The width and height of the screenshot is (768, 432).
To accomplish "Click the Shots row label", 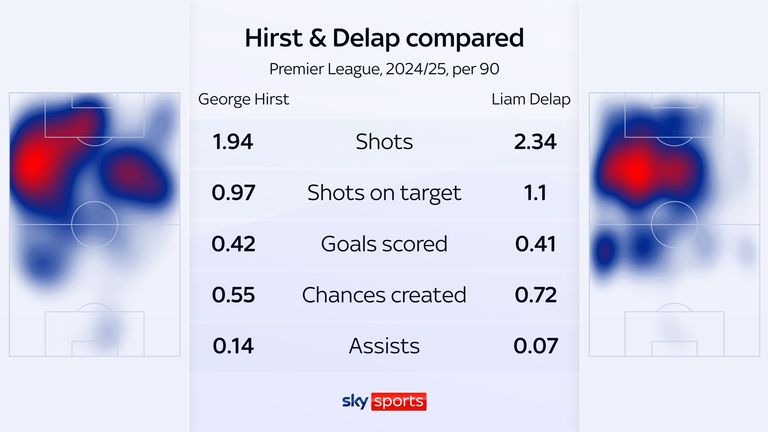I will [x=384, y=141].
